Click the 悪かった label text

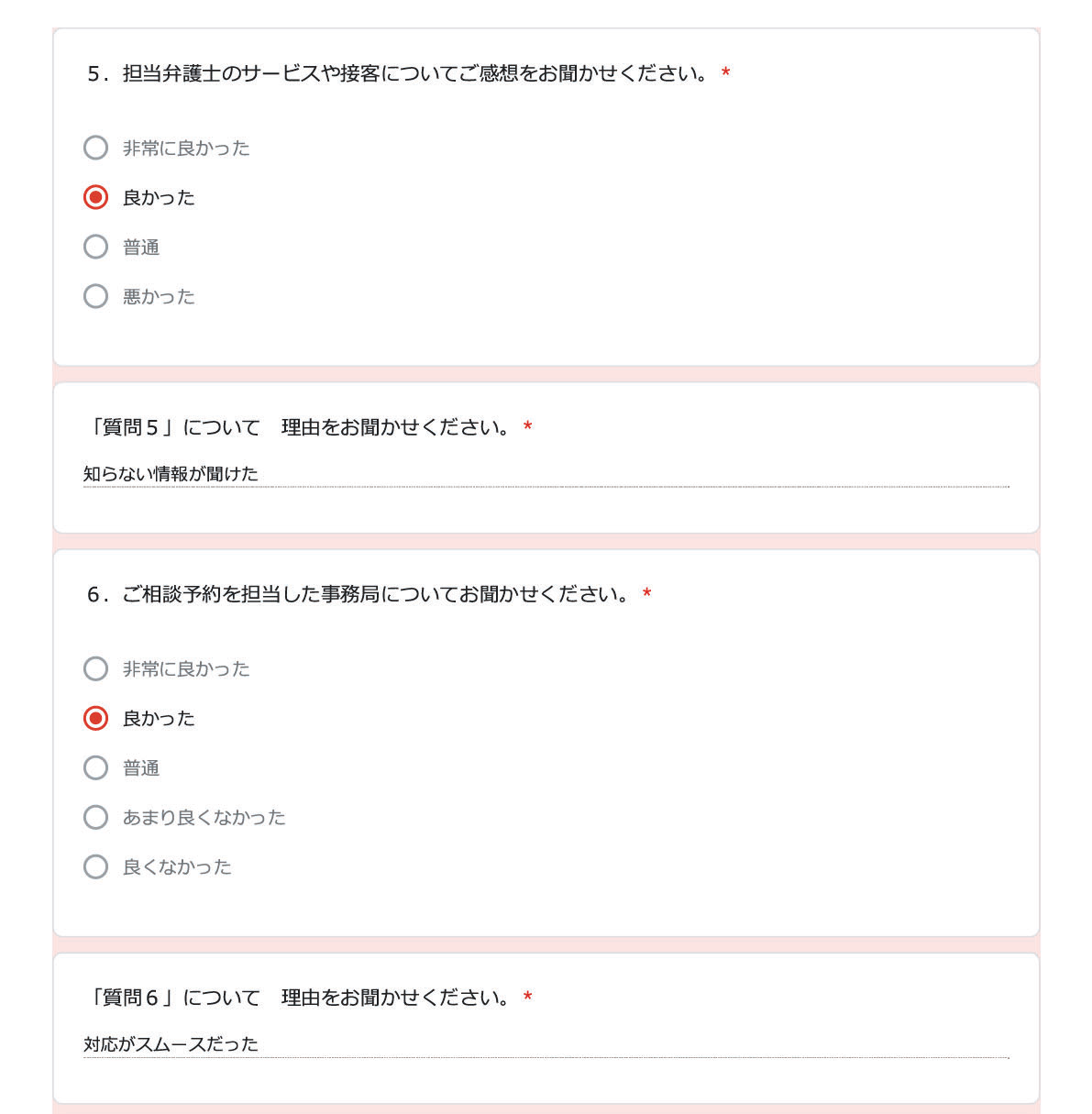click(159, 297)
